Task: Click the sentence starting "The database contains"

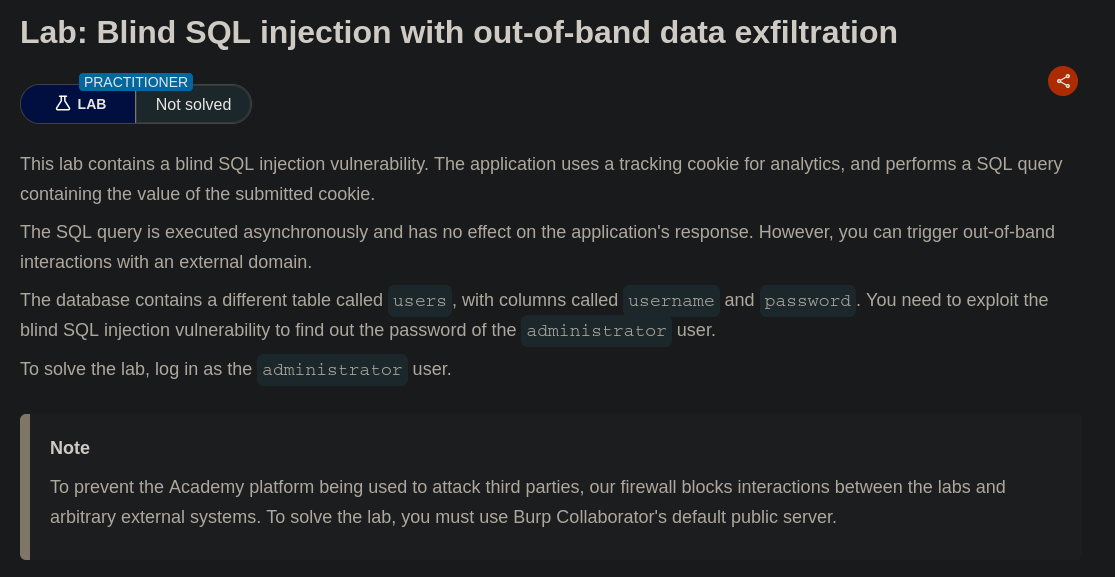Action: tap(200, 300)
